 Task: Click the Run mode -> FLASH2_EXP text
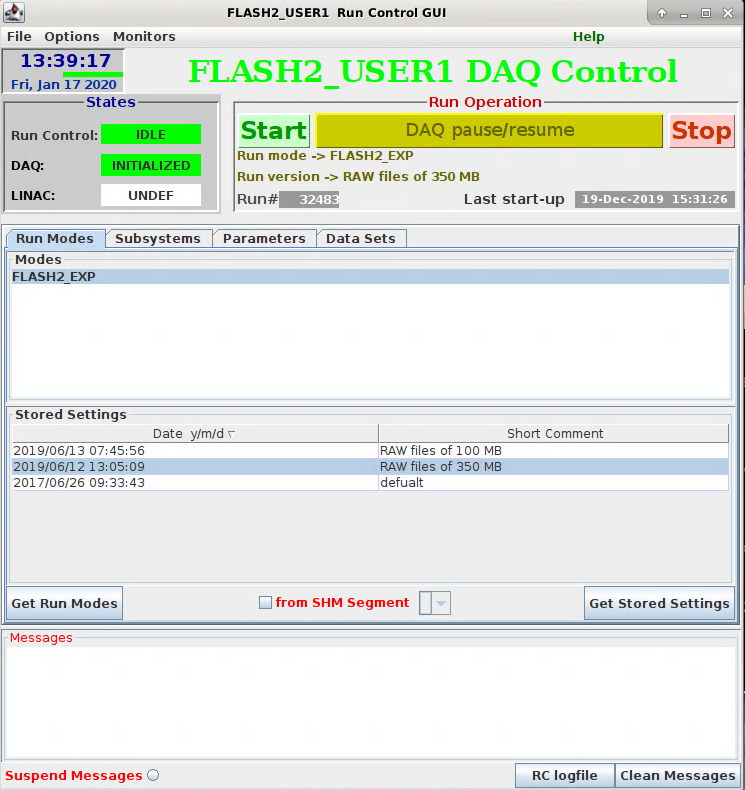pyautogui.click(x=325, y=156)
